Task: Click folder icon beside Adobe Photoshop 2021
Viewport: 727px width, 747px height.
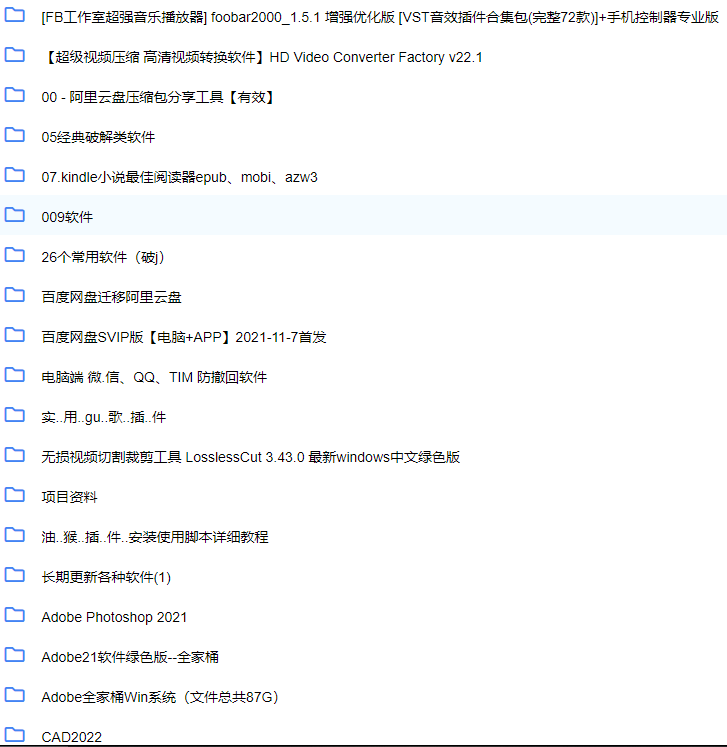Action: coord(14,616)
